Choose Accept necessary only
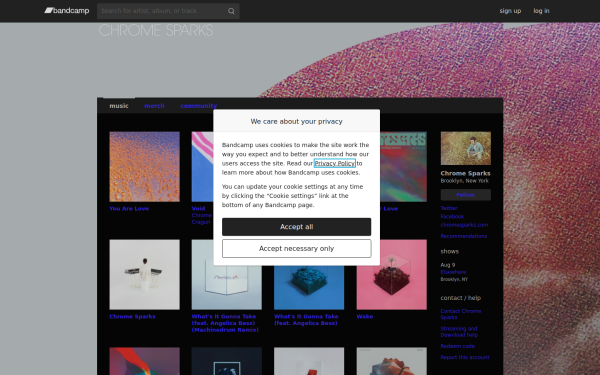The height and width of the screenshot is (375, 600). pos(296,249)
